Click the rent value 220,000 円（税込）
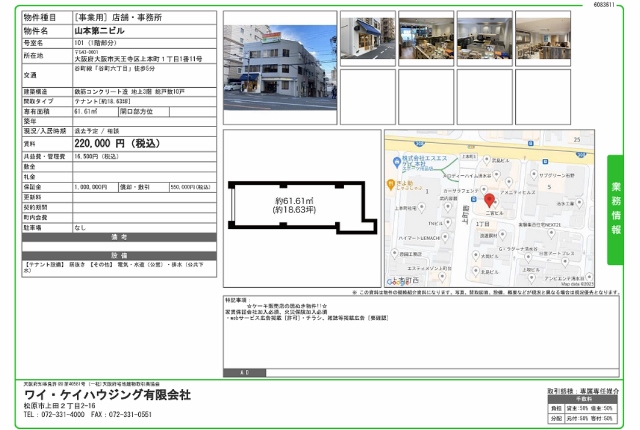The image size is (640, 430). pyautogui.click(x=117, y=144)
